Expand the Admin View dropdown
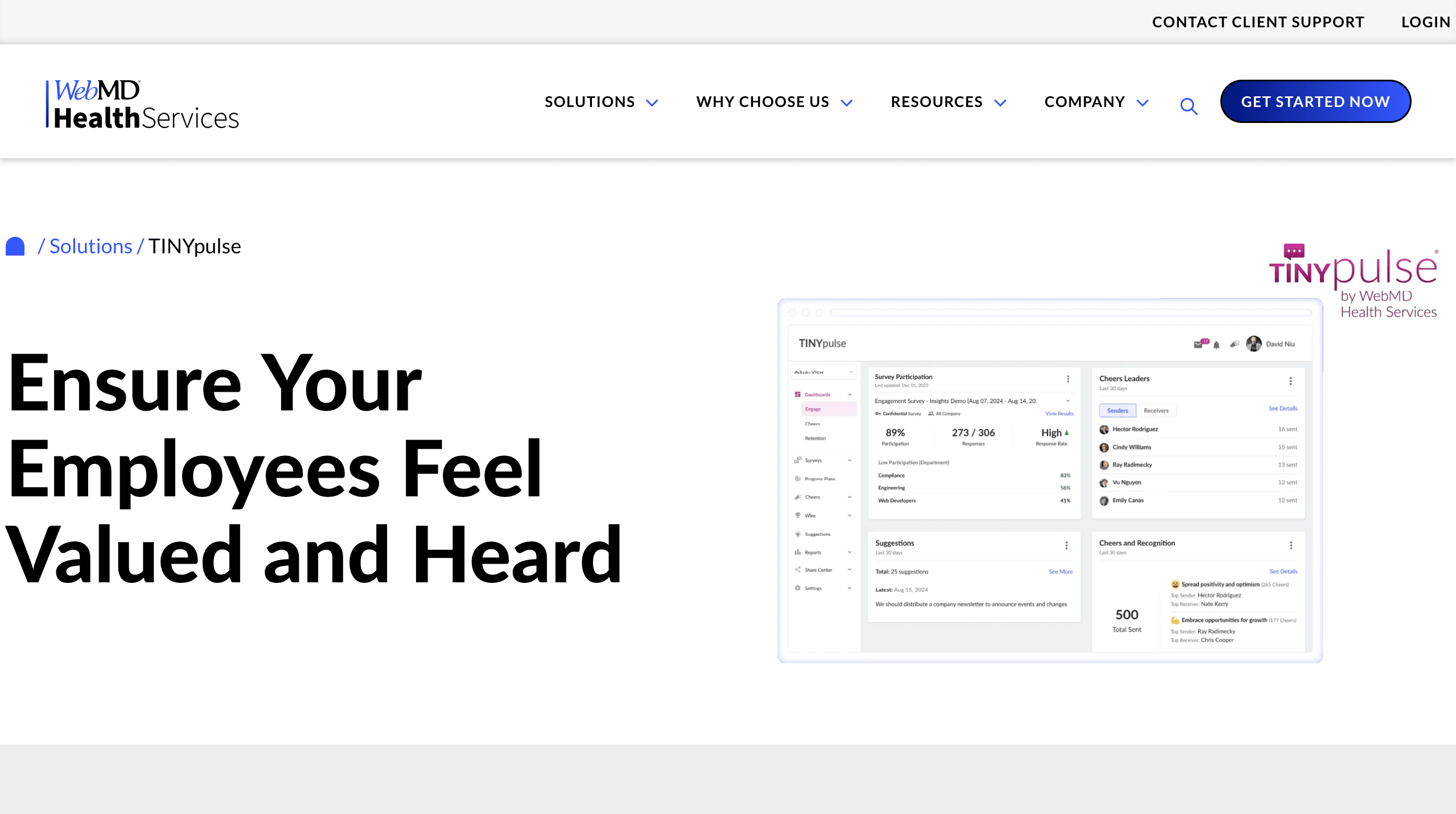1456x814 pixels. (x=850, y=372)
